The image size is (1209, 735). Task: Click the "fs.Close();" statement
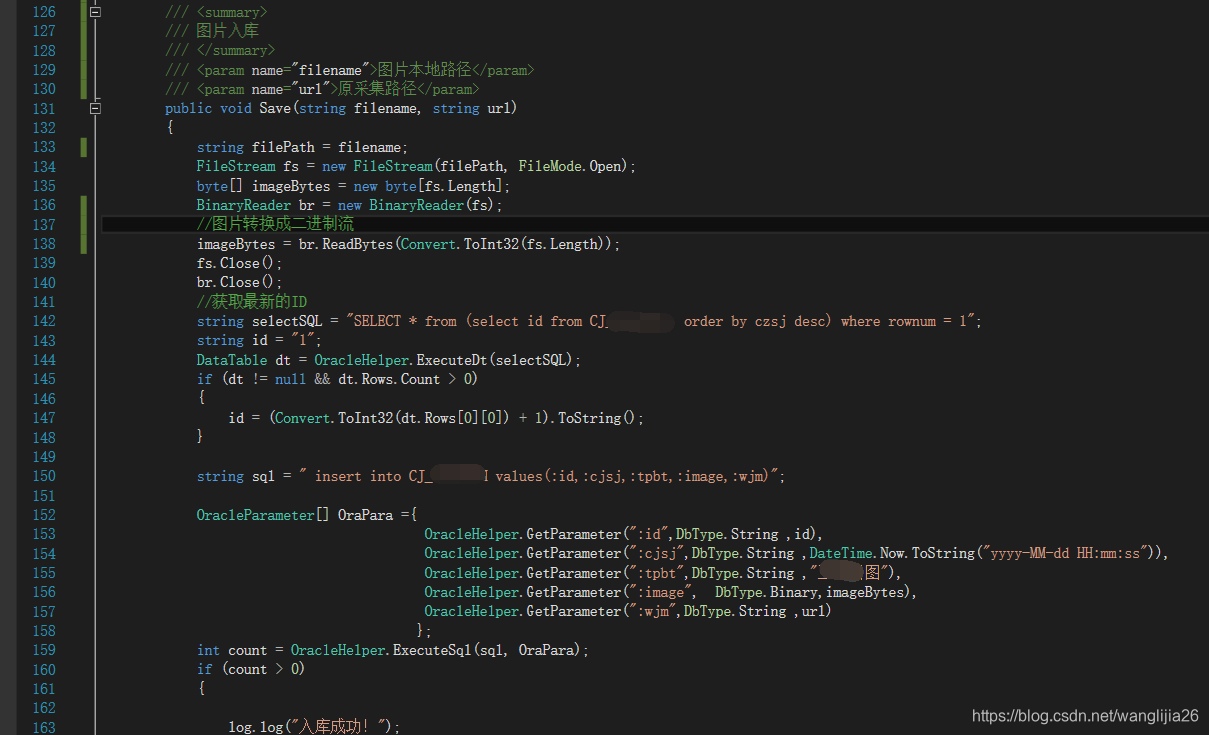(240, 263)
